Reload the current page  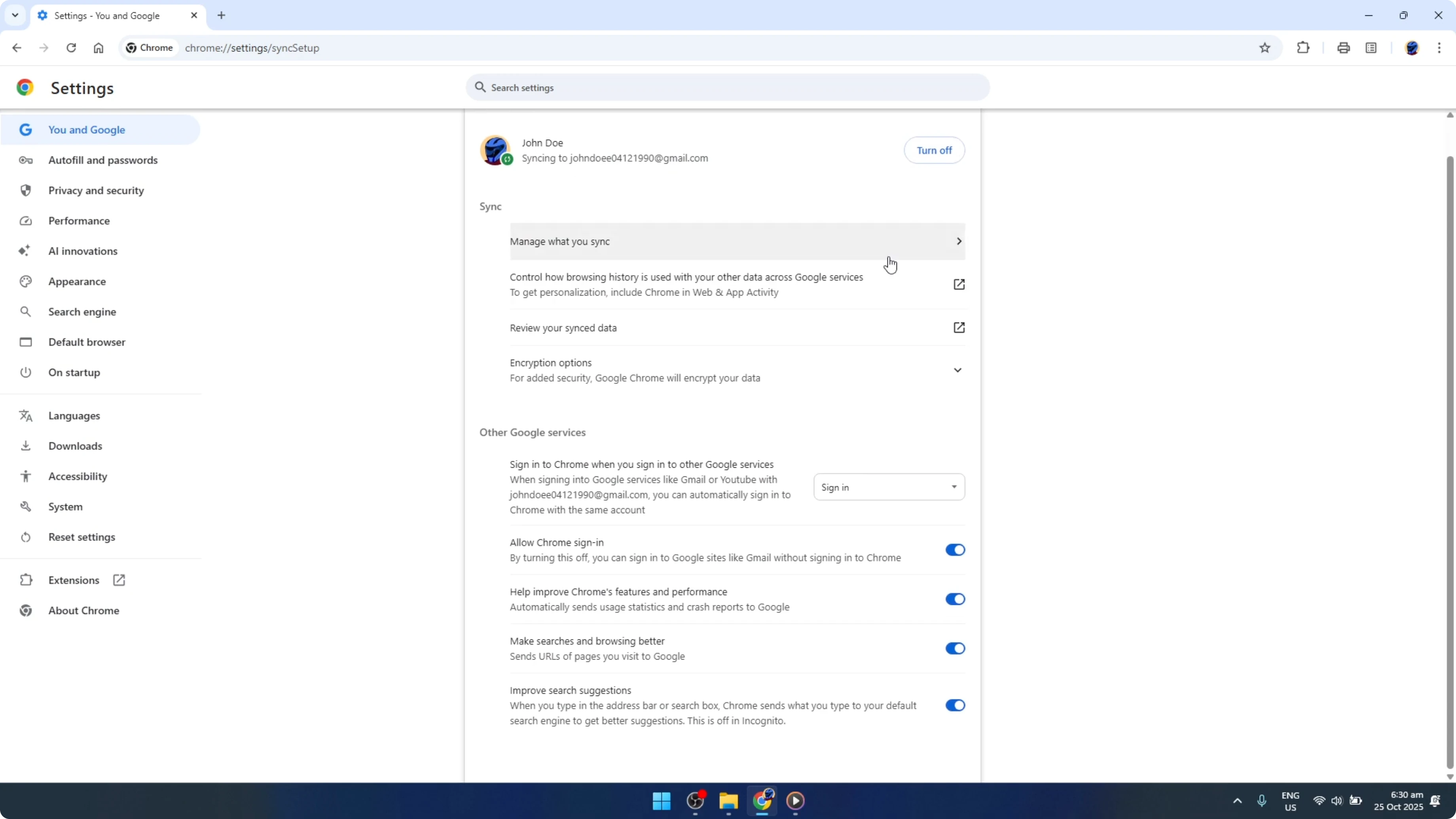tap(71, 47)
